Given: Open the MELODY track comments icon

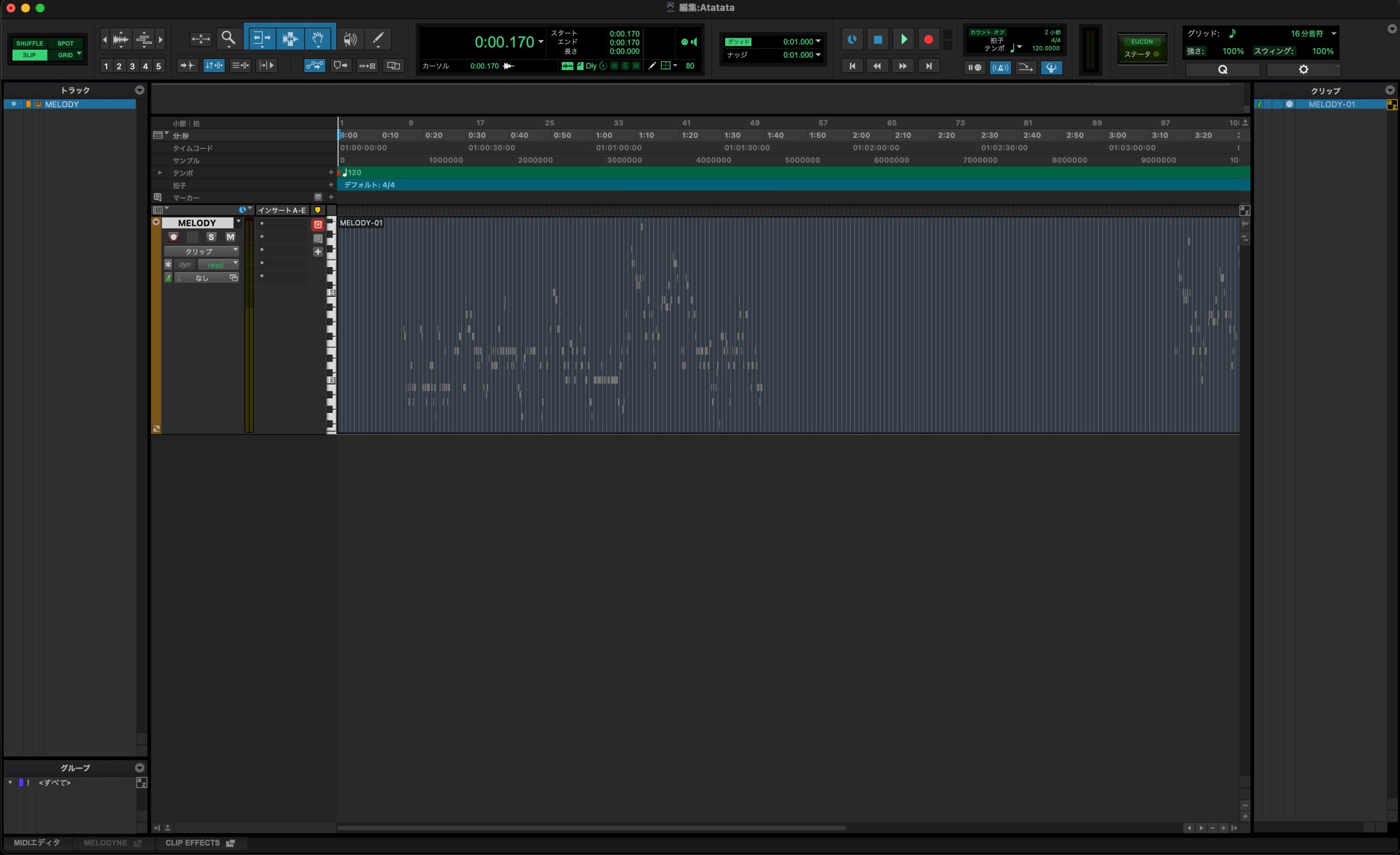Looking at the screenshot, I should pos(318,238).
